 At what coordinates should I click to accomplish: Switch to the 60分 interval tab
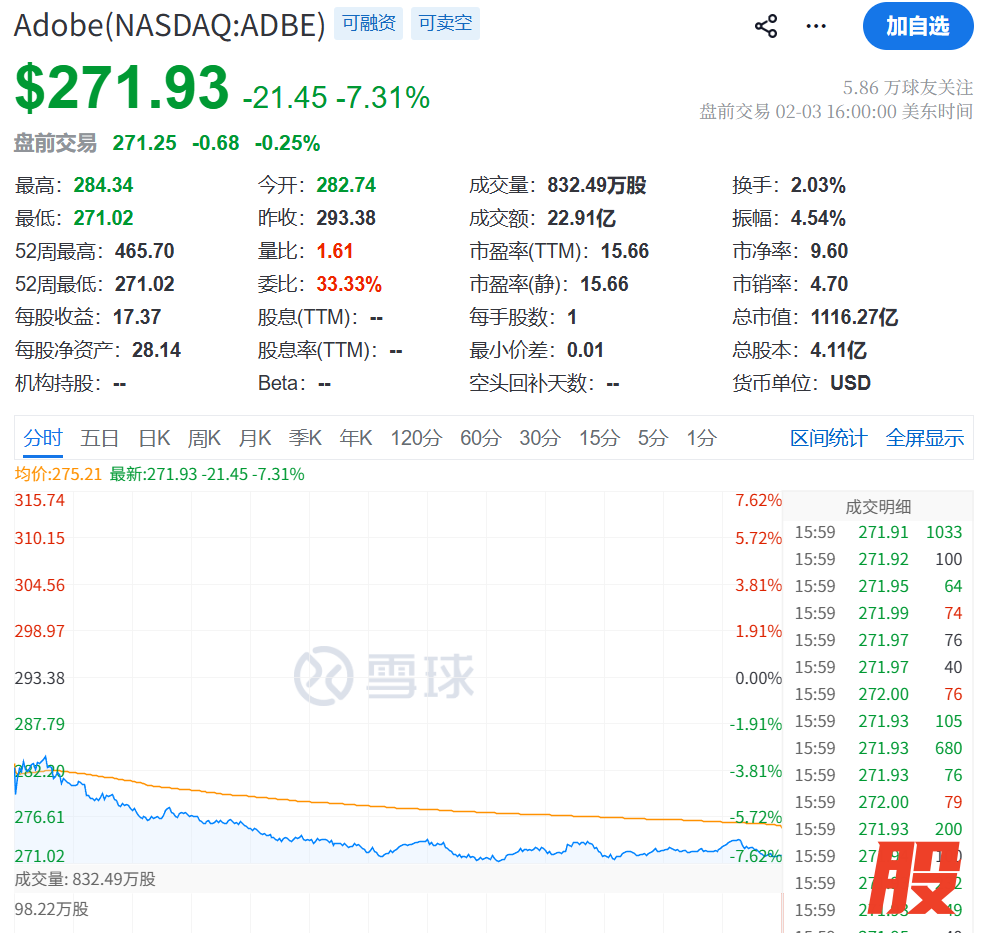click(x=480, y=438)
